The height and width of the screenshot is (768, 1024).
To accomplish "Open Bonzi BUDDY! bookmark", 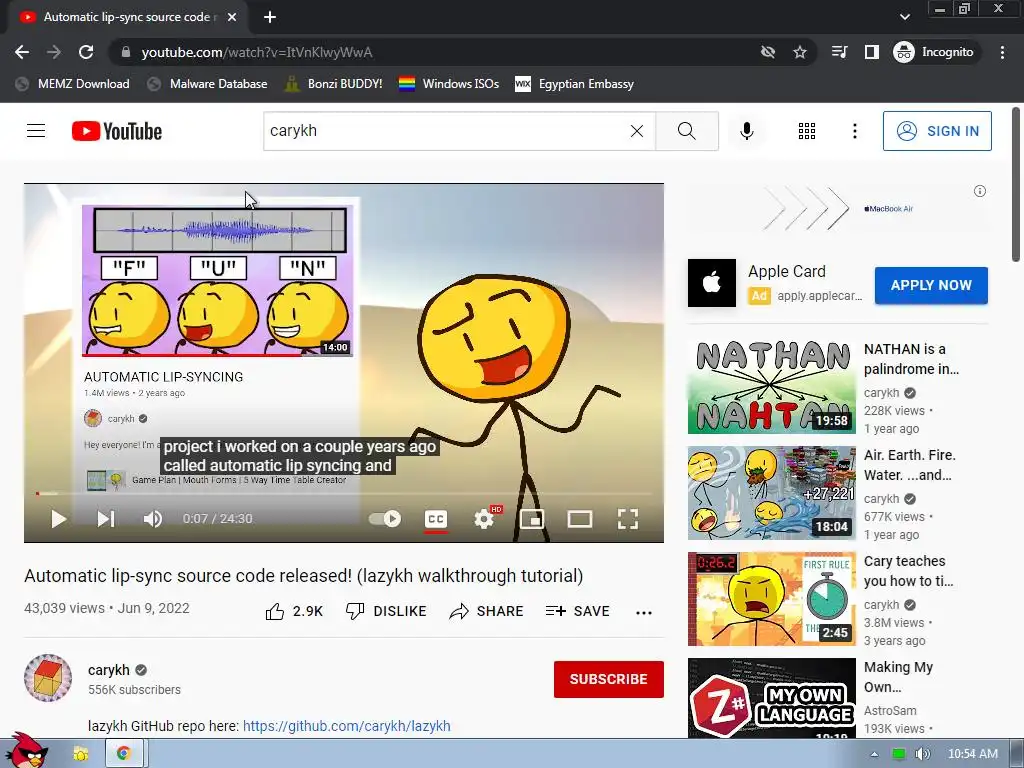I will pos(333,84).
